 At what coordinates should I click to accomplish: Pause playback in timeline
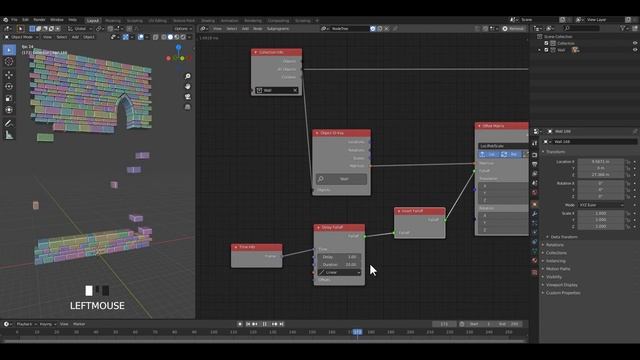pyautogui.click(x=264, y=324)
